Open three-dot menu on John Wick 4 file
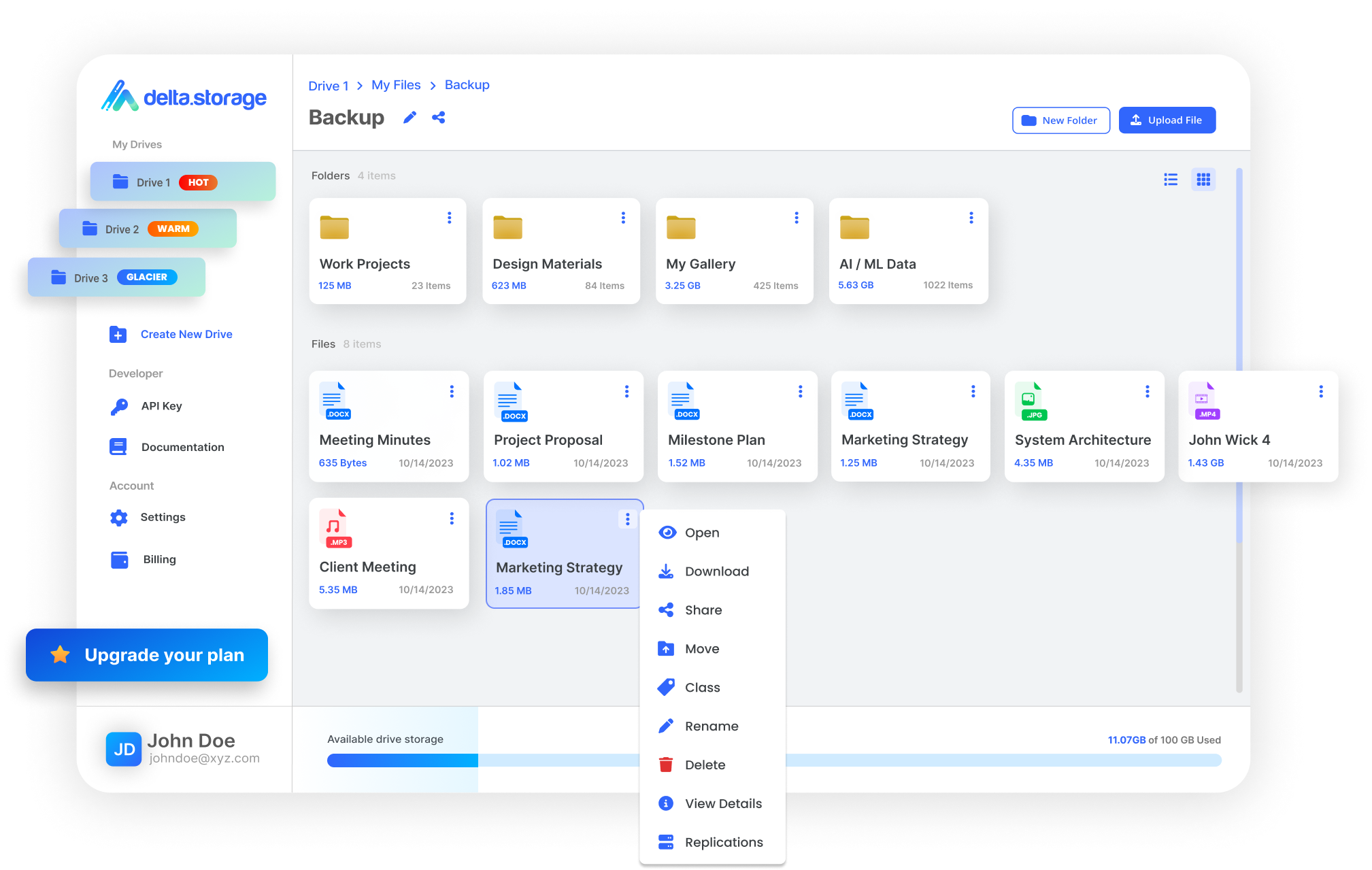This screenshot has width=1372, height=870. click(x=1321, y=391)
